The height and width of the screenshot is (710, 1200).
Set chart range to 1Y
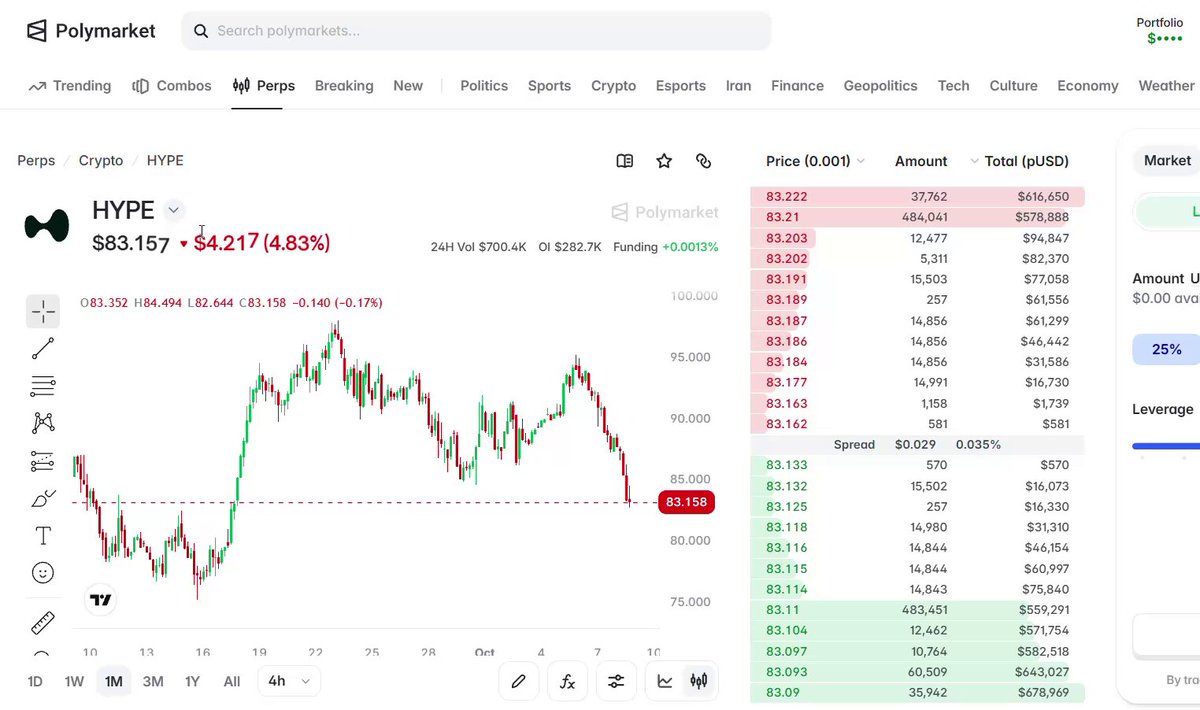[x=192, y=682]
